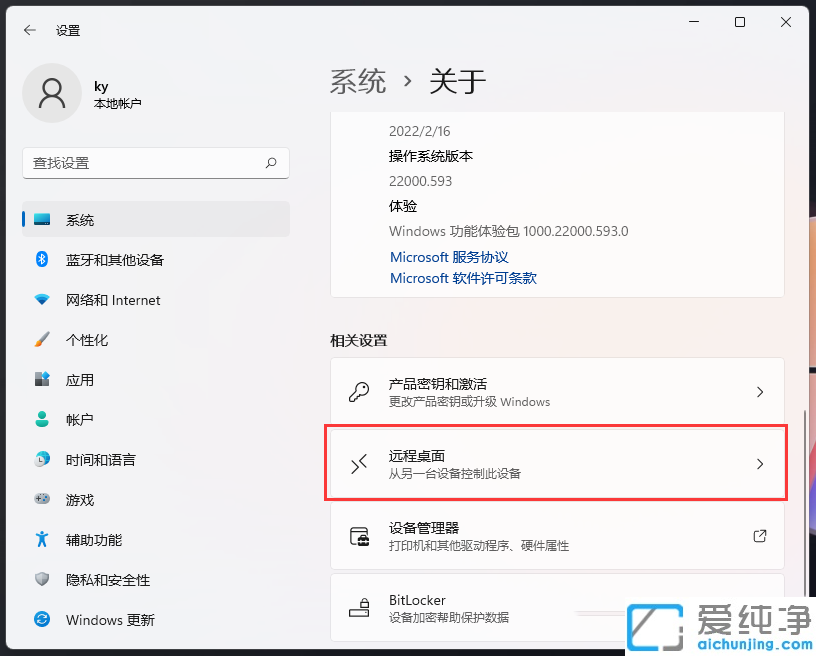This screenshot has height=656, width=816.
Task: Open Privacy & security settings
Action: 42,579
